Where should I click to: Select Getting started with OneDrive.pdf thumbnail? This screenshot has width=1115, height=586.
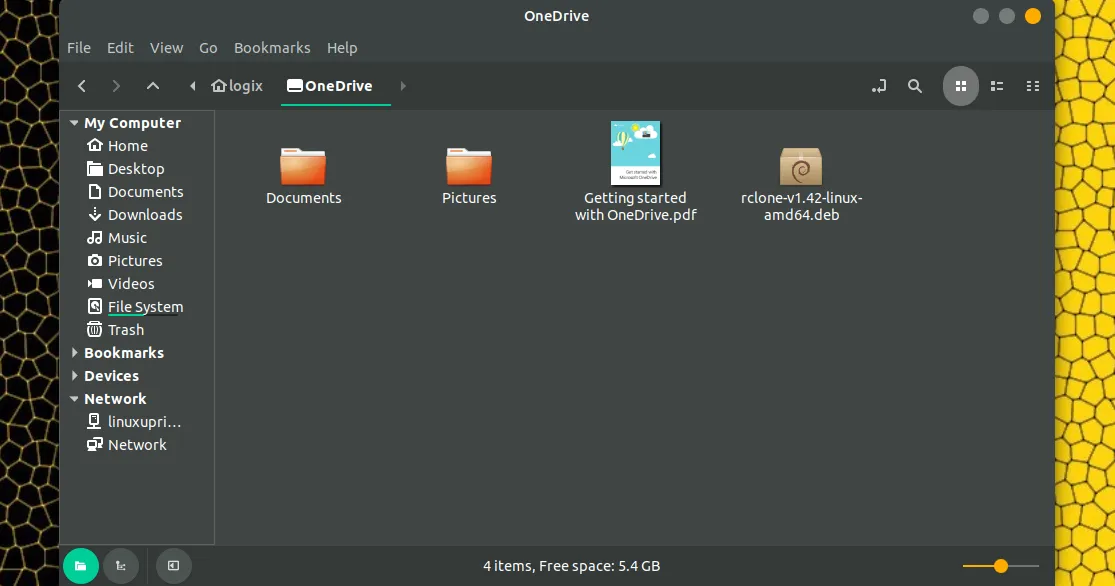[x=635, y=153]
